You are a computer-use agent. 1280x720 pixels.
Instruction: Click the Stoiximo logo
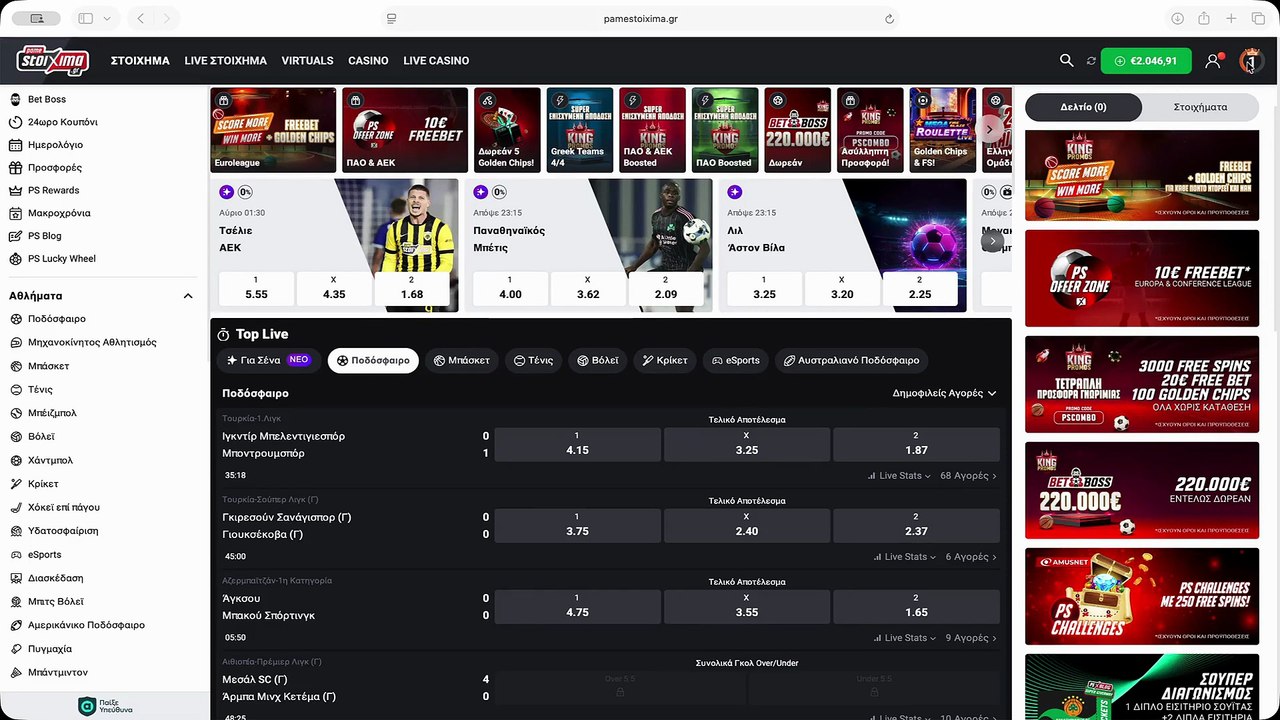53,61
